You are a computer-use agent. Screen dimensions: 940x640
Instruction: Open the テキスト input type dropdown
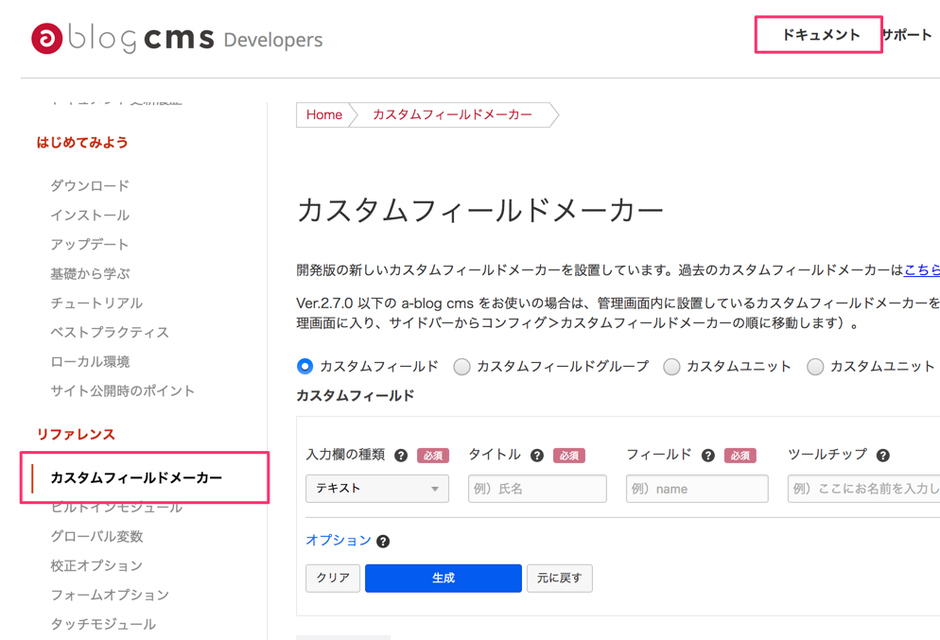coord(377,488)
